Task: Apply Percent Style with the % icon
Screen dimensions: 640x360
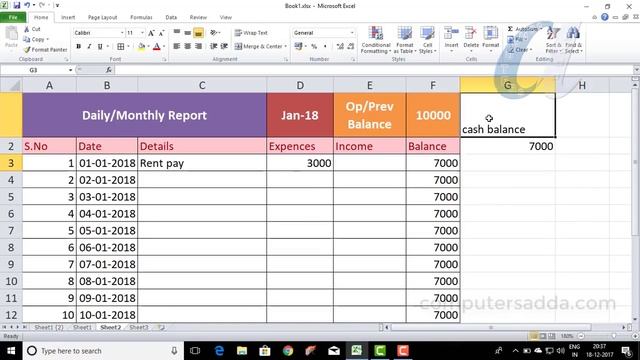Action: [x=314, y=47]
